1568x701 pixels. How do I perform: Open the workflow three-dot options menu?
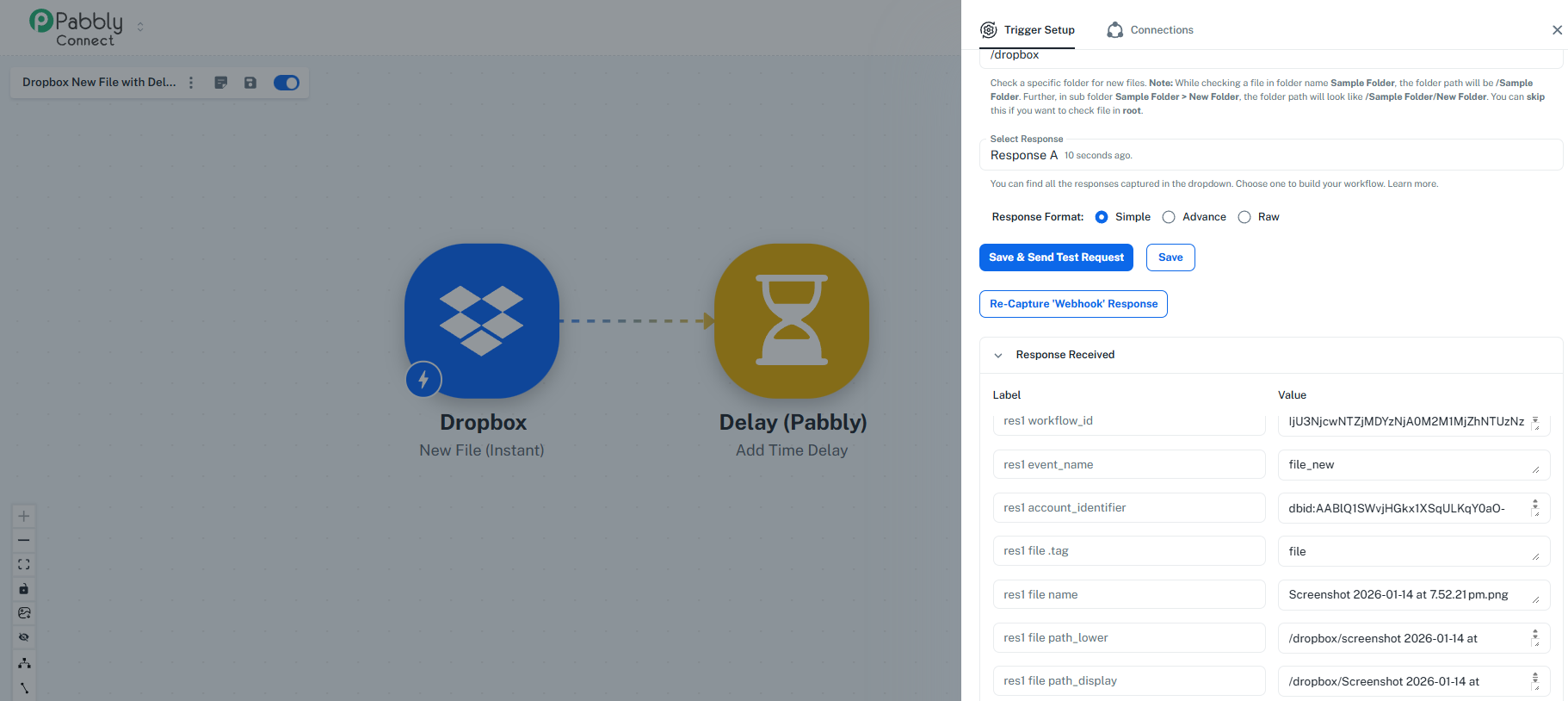(x=191, y=83)
